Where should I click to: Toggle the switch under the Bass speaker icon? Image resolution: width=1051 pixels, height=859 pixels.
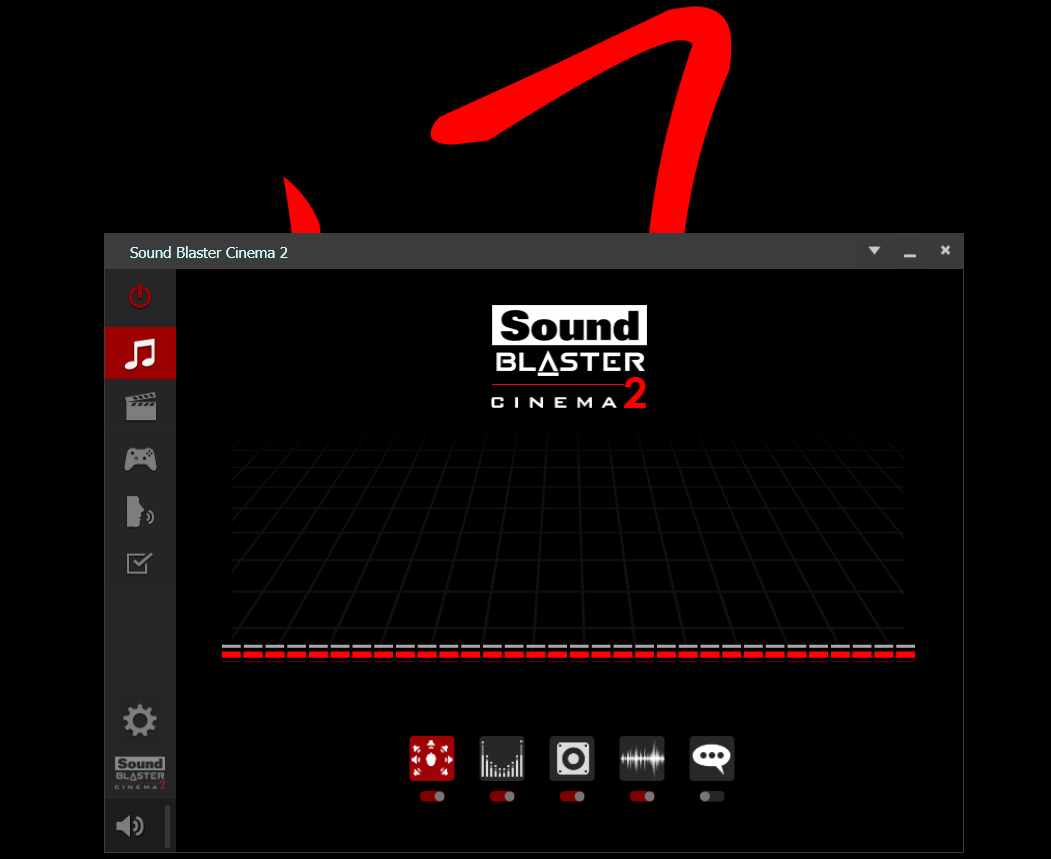pyautogui.click(x=572, y=797)
